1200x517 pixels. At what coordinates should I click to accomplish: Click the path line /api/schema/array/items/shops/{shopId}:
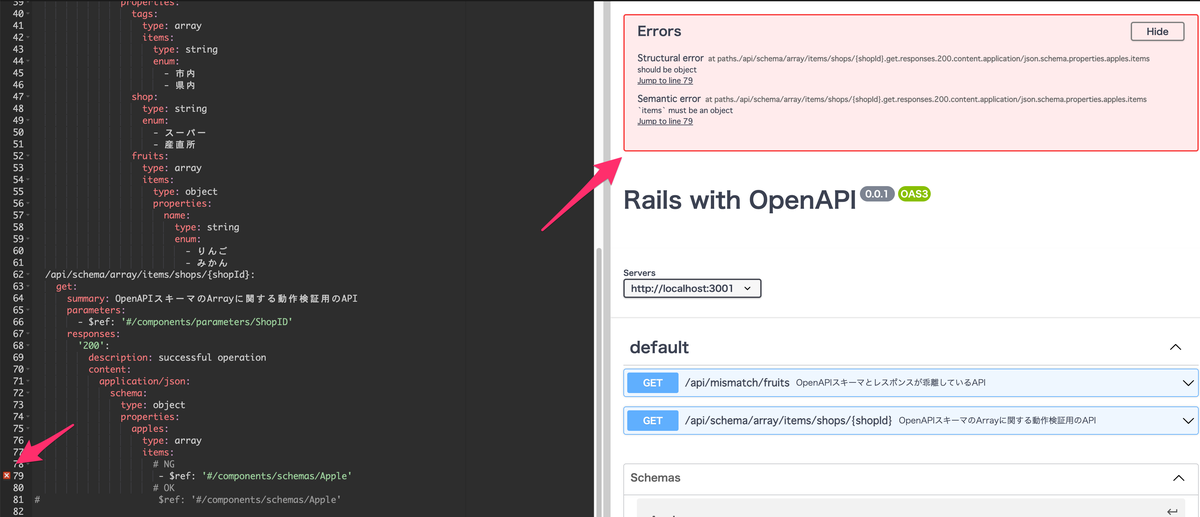[x=150, y=274]
